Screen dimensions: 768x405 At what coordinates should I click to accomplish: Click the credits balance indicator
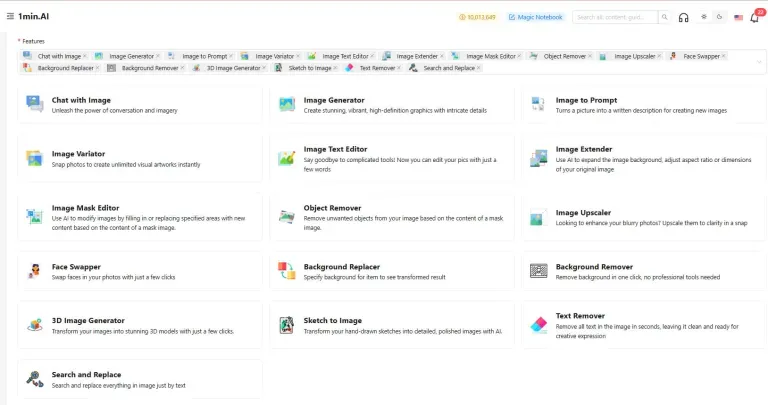pos(478,17)
